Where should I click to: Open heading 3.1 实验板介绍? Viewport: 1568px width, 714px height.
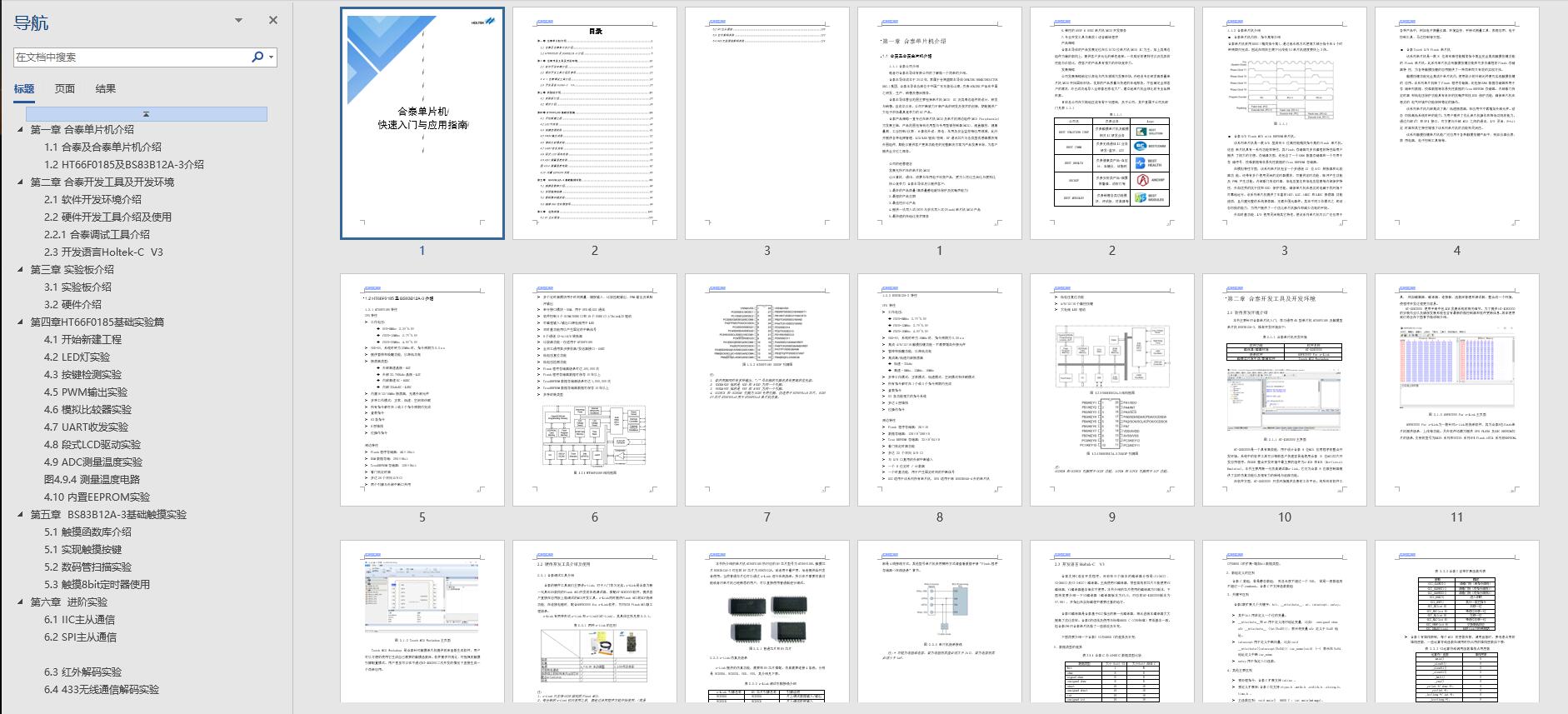click(77, 287)
